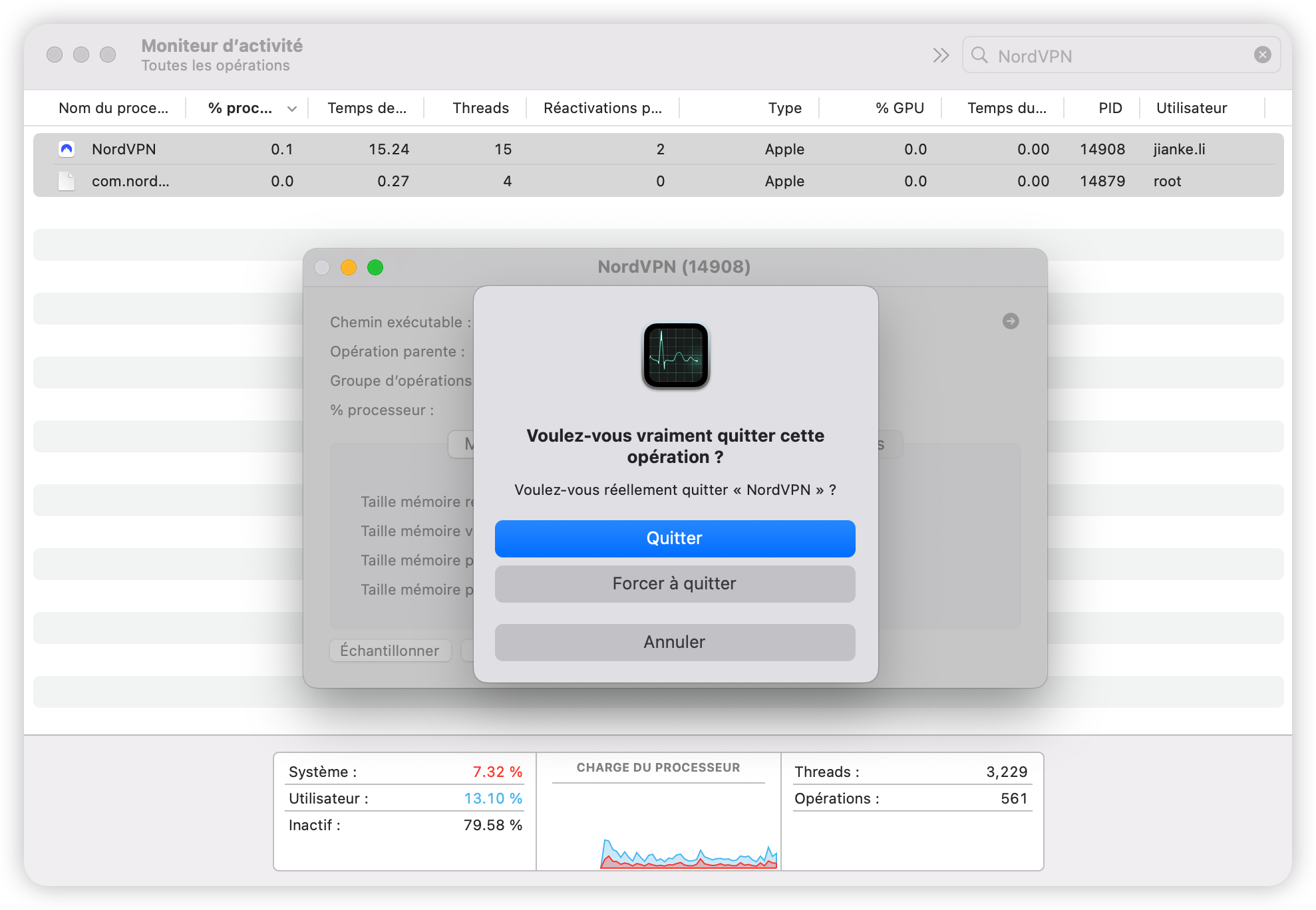1316x910 pixels.
Task: Click the root user cell
Action: point(1167,181)
